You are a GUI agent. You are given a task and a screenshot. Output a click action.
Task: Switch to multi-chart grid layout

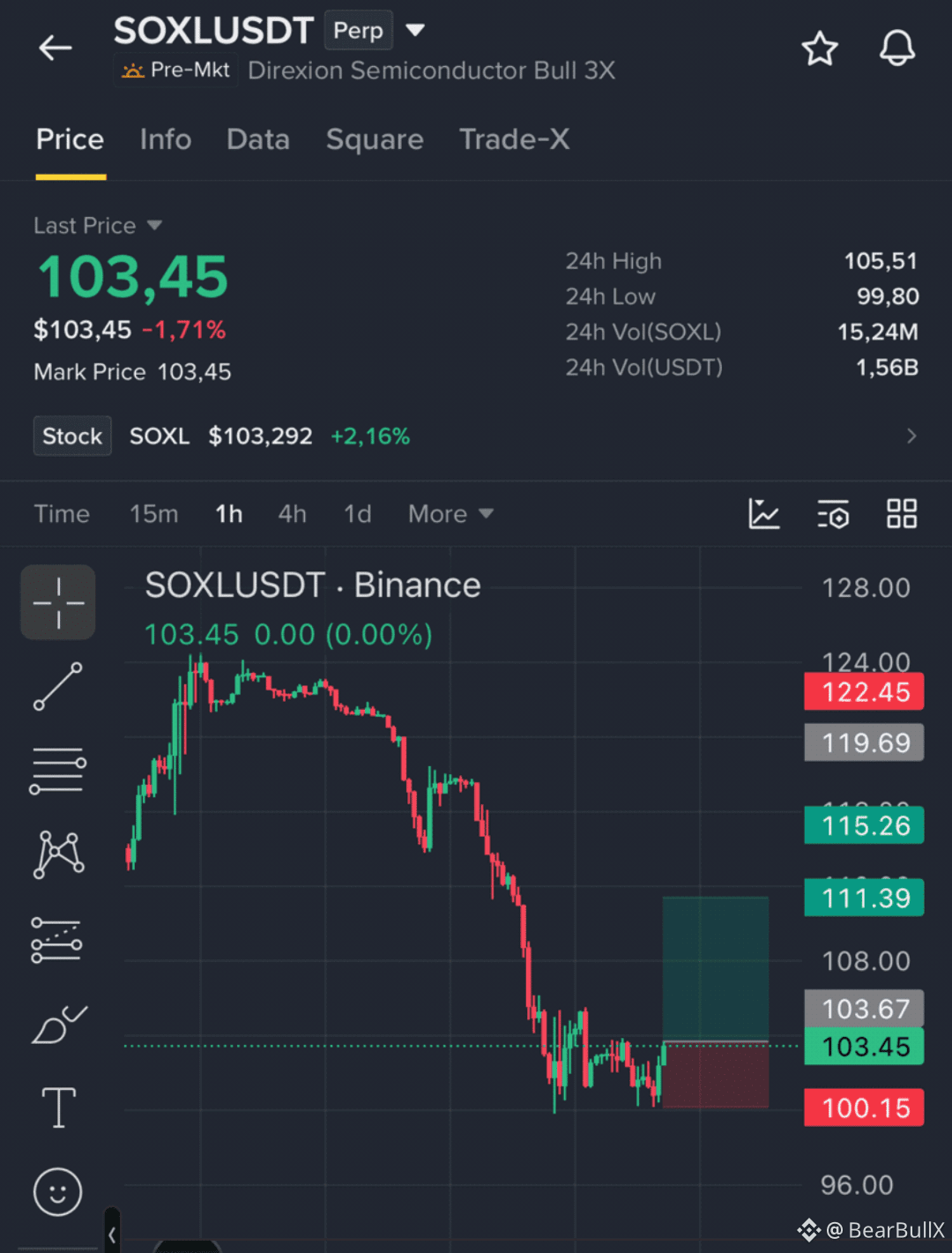pos(902,514)
